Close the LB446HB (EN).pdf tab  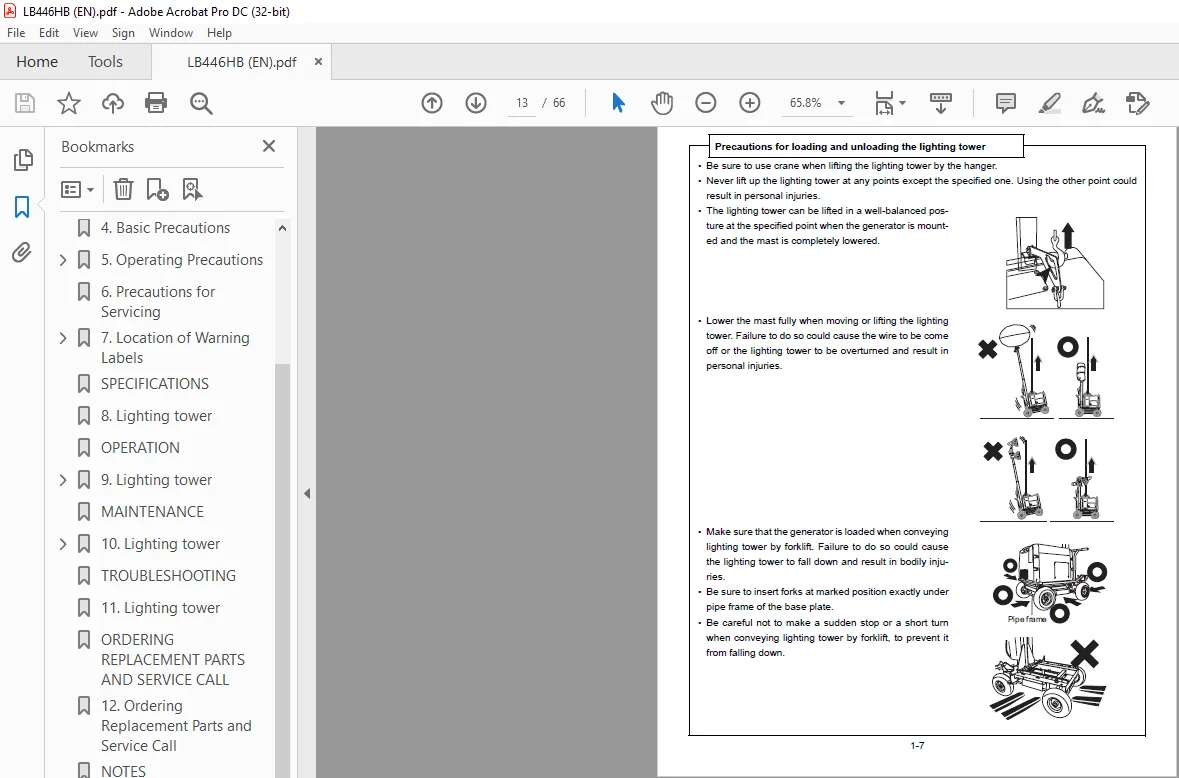pyautogui.click(x=318, y=62)
